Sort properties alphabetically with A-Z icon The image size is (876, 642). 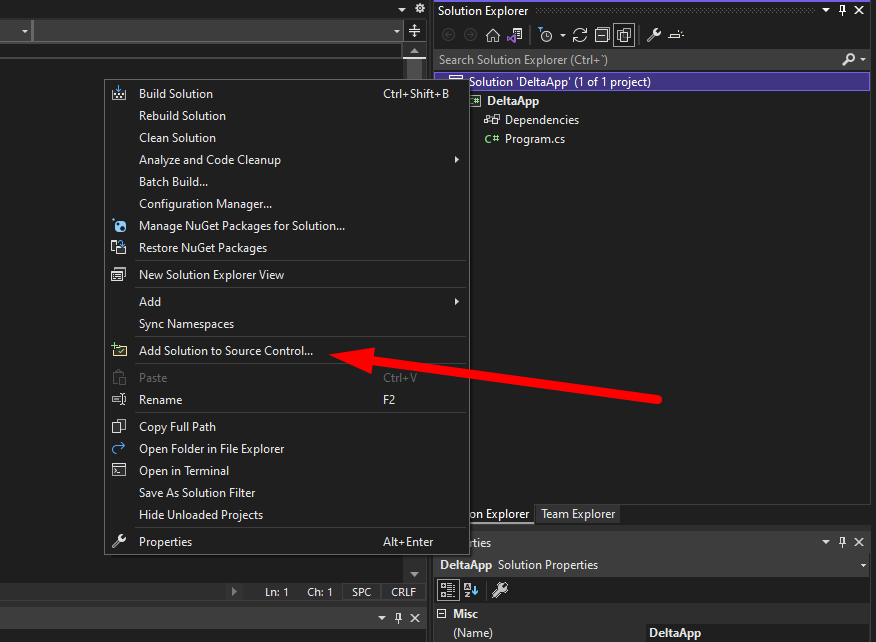point(472,590)
